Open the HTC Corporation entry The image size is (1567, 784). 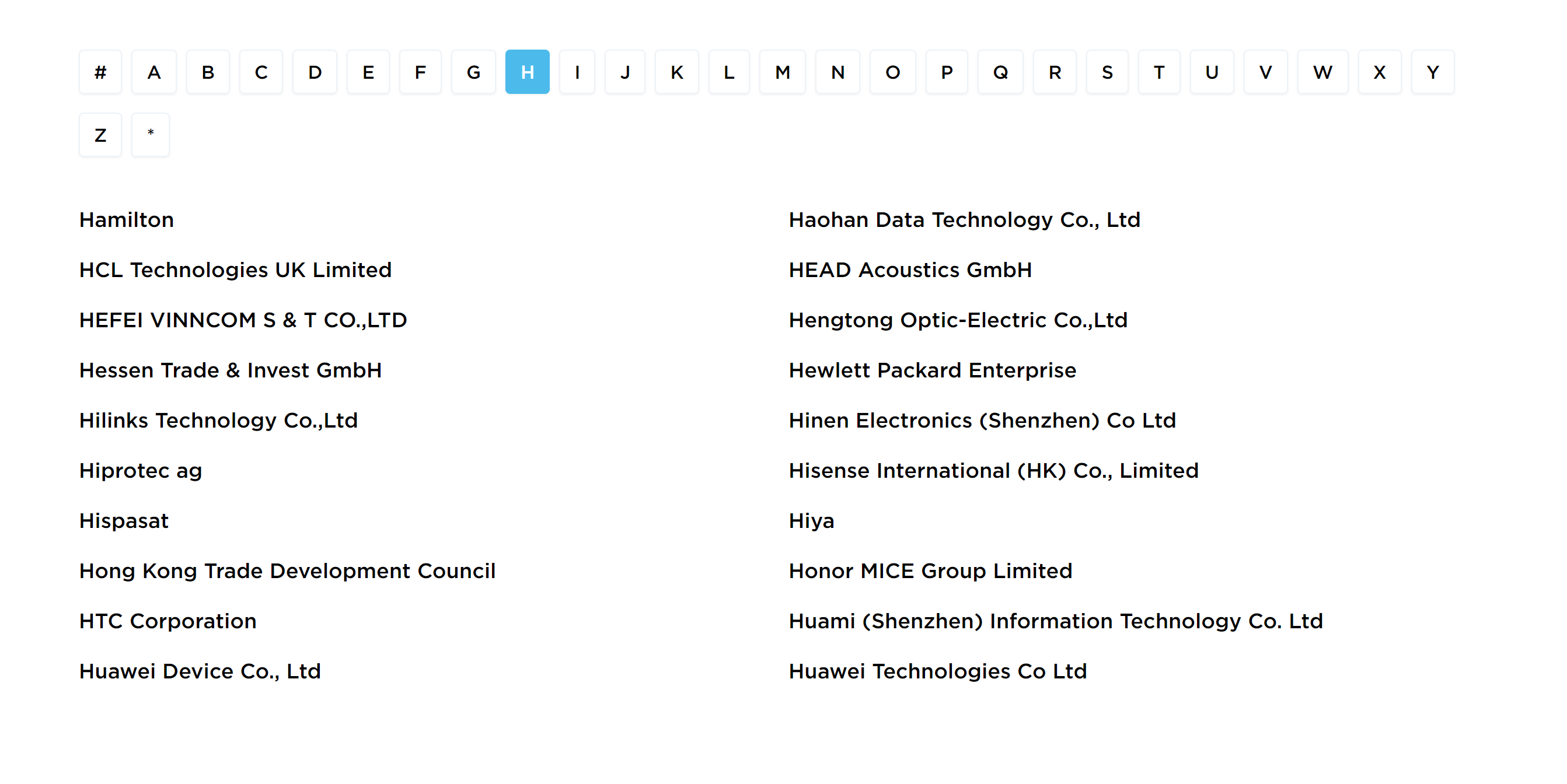click(168, 621)
